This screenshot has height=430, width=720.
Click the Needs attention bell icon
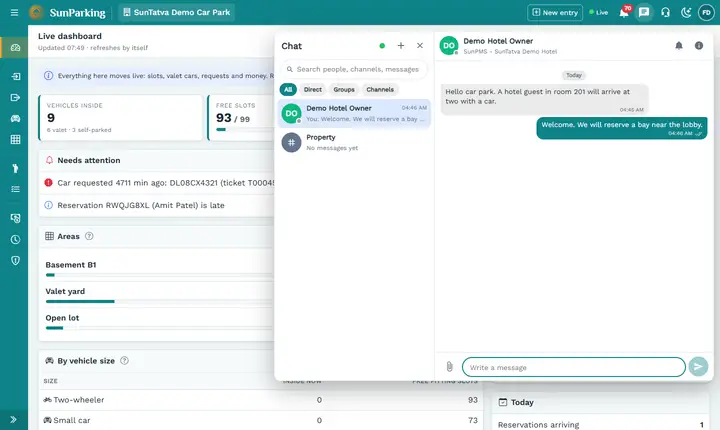coord(49,160)
